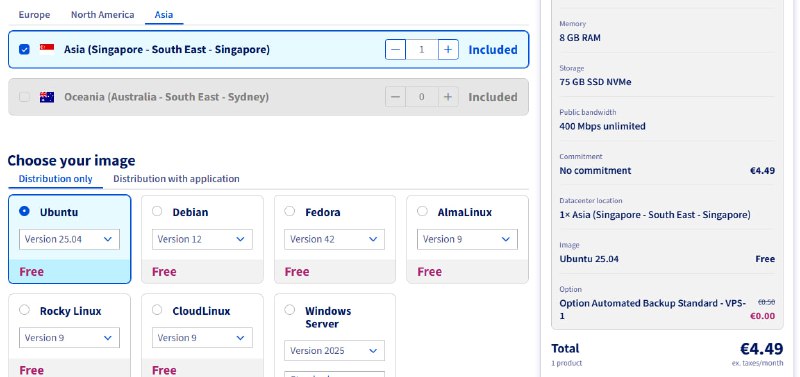Open the Windows Server Version 2025 dropdown
The height and width of the screenshot is (377, 800).
334,351
